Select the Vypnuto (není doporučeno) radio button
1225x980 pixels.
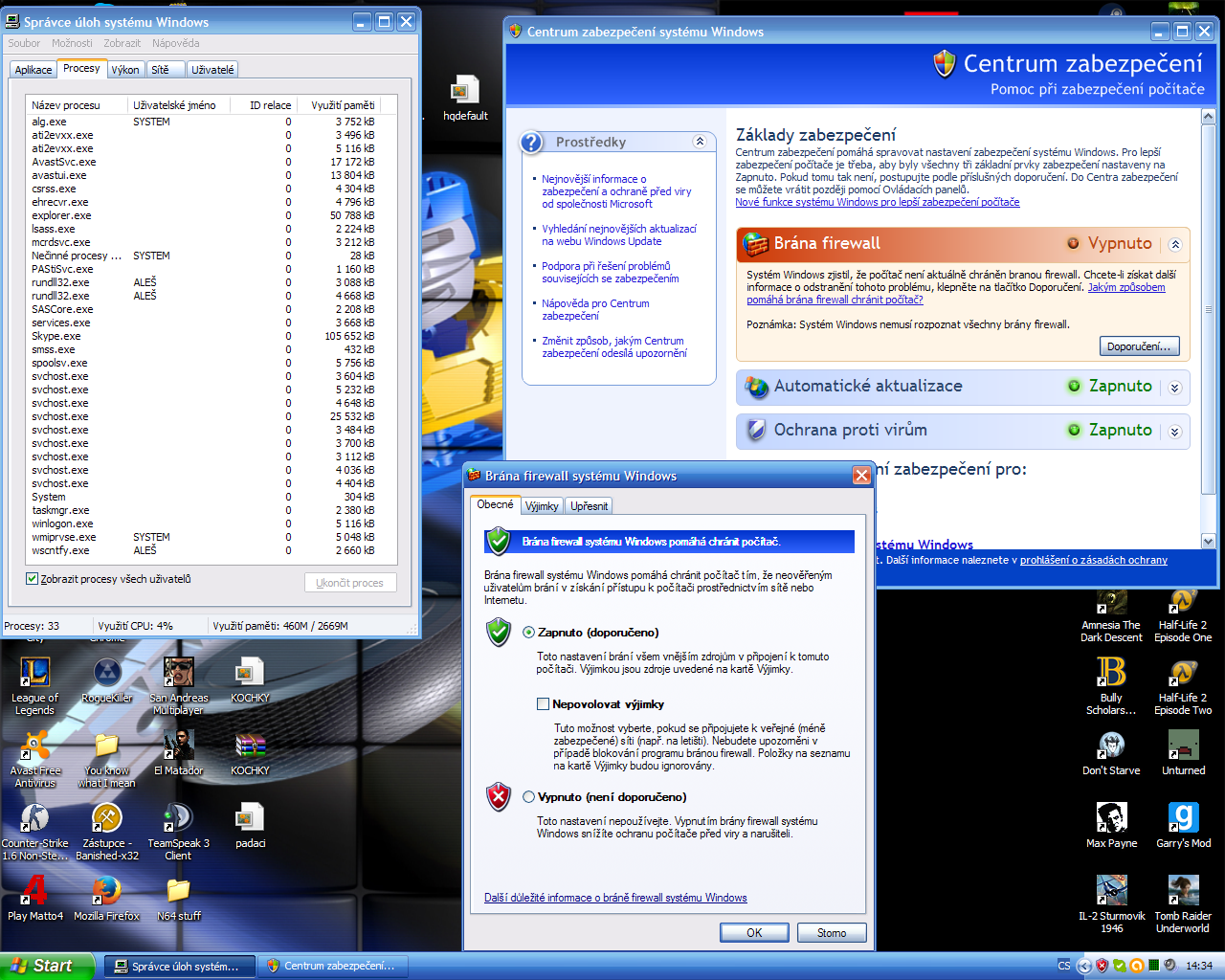tap(529, 797)
